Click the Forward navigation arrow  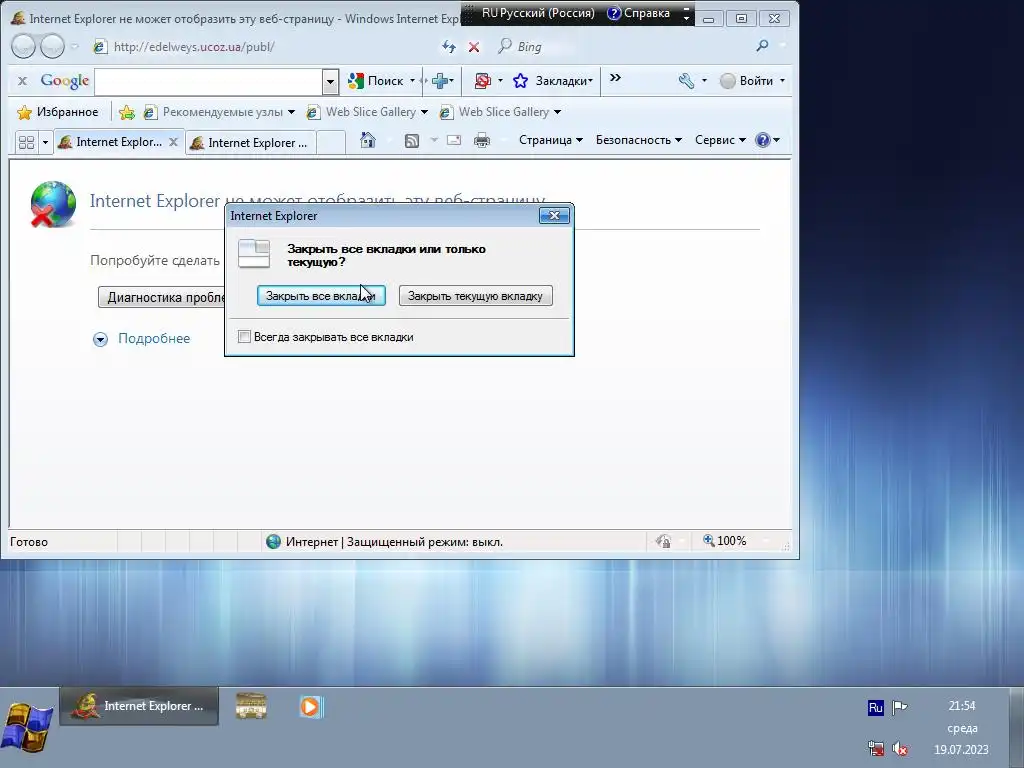pyautogui.click(x=52, y=46)
